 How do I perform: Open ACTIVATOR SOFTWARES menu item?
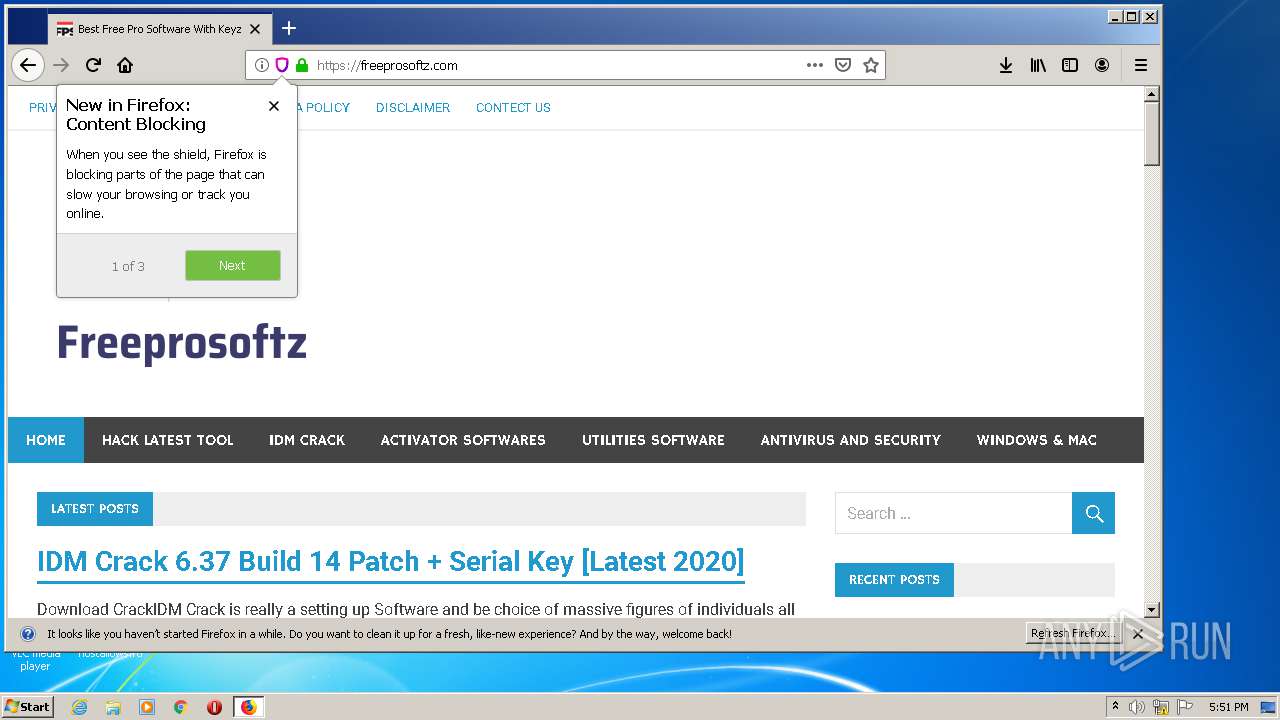point(463,440)
